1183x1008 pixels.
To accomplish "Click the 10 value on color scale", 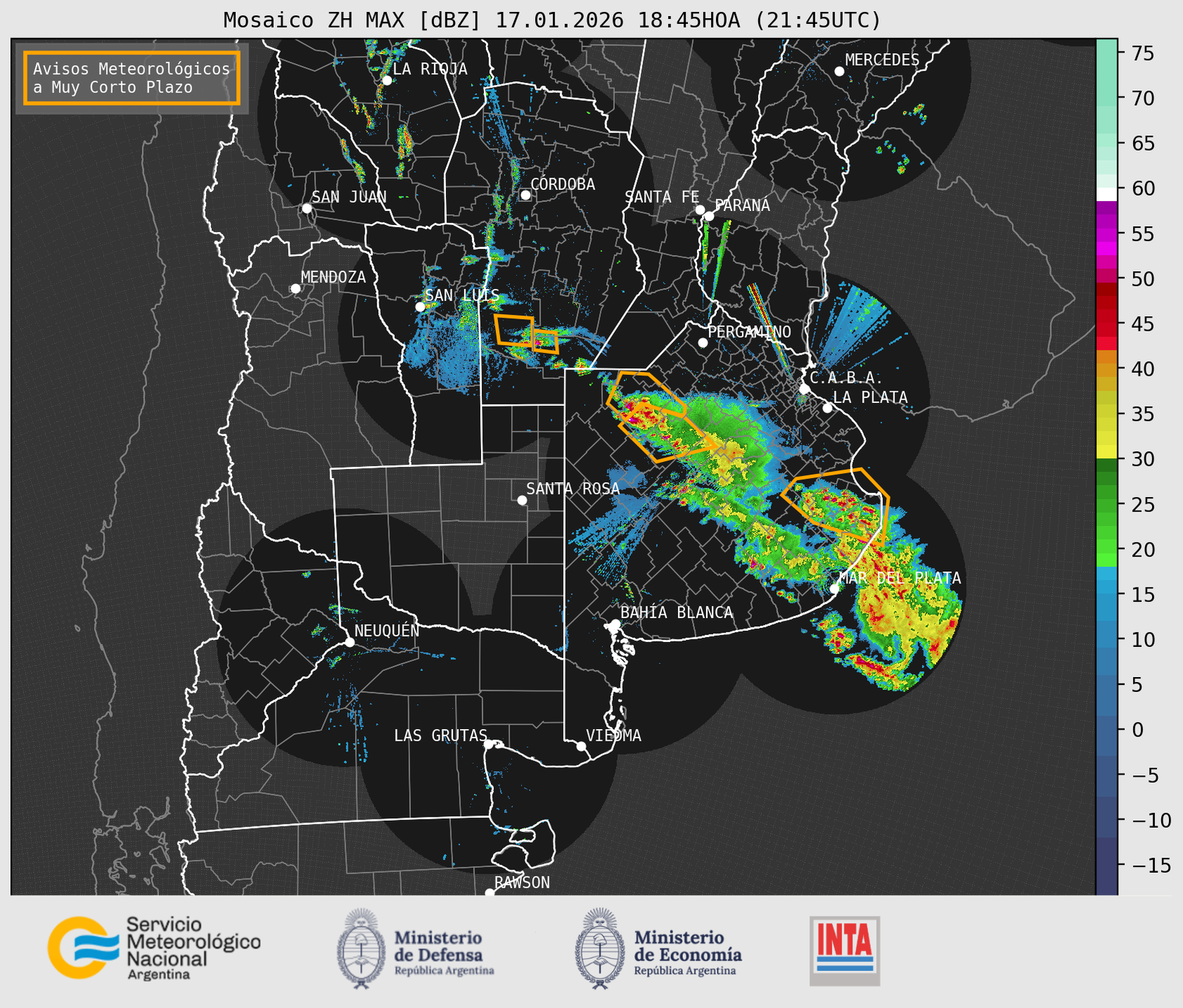I will point(1142,639).
